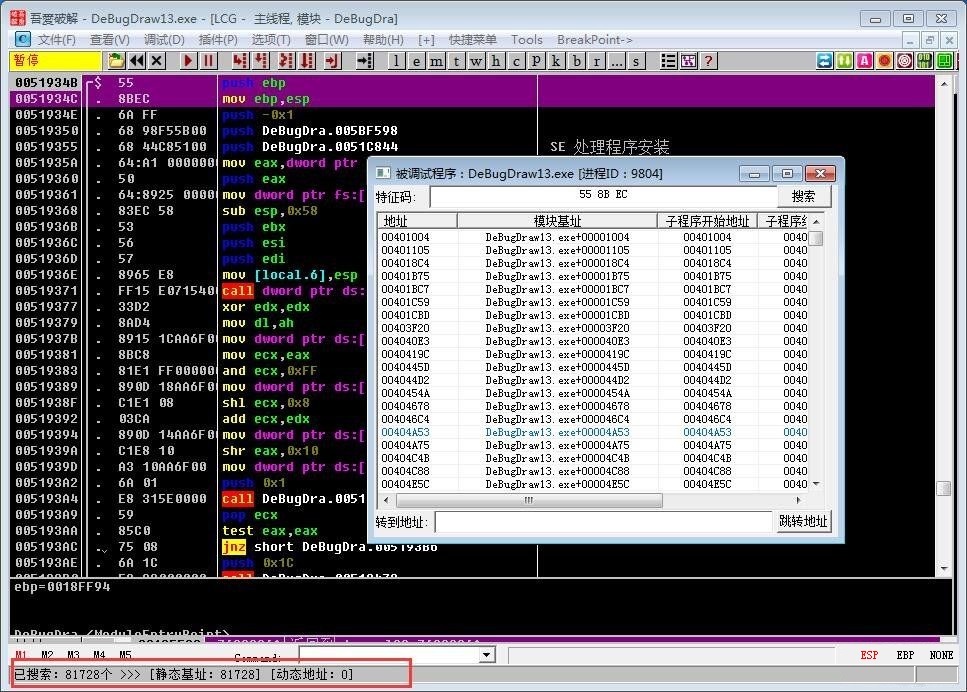
Task: Click the EBP register mode label
Action: [905, 655]
